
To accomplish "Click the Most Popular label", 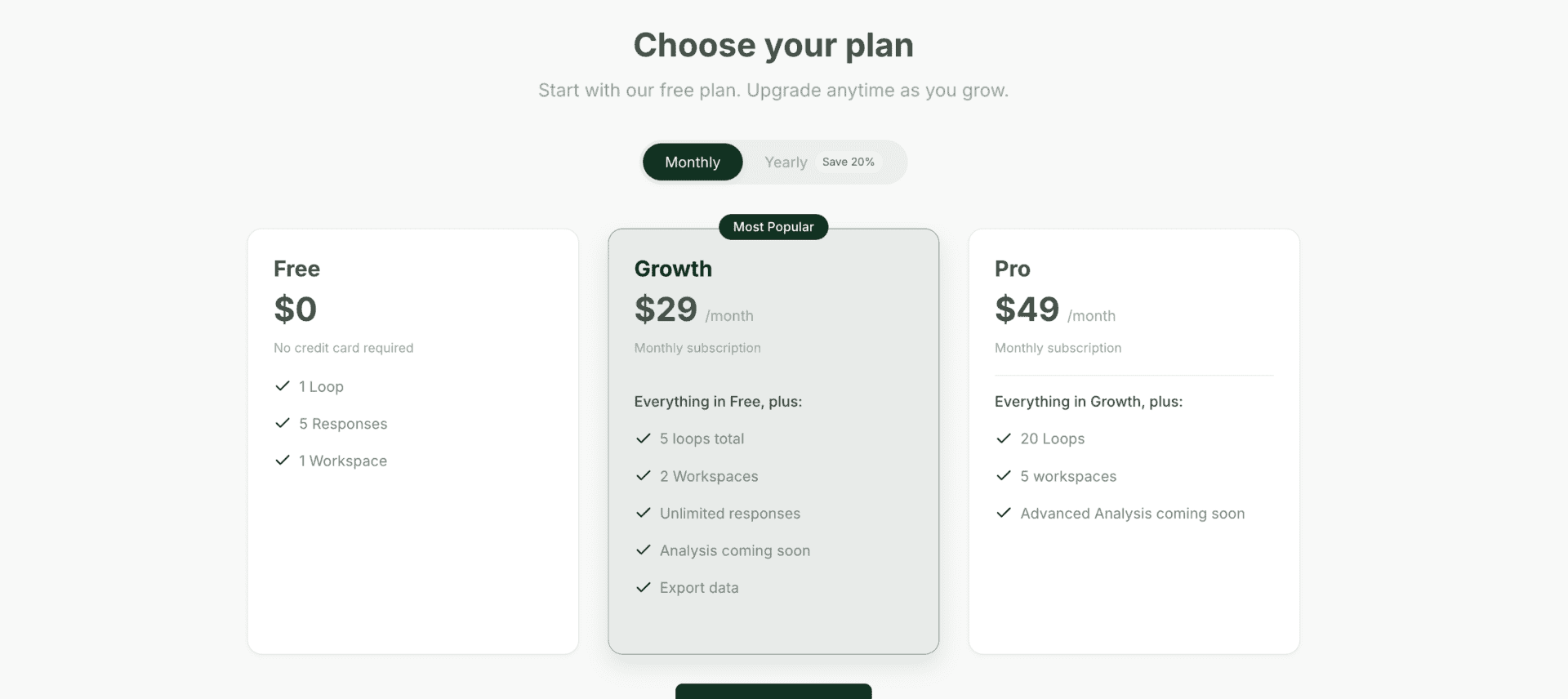I will click(773, 227).
